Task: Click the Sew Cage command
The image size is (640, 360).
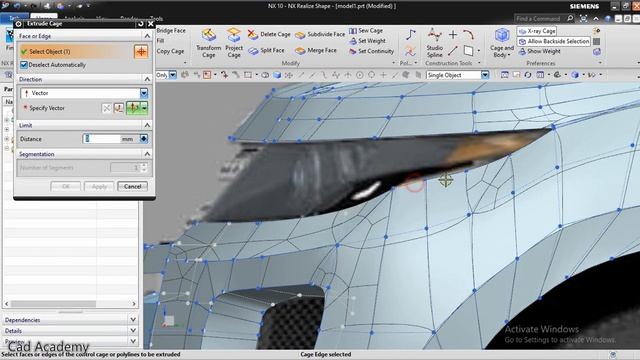Action: tap(366, 31)
